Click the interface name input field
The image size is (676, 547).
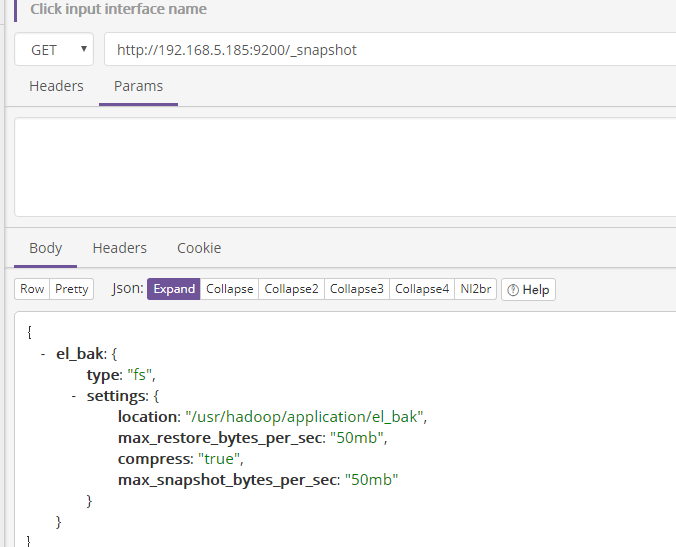click(340, 9)
